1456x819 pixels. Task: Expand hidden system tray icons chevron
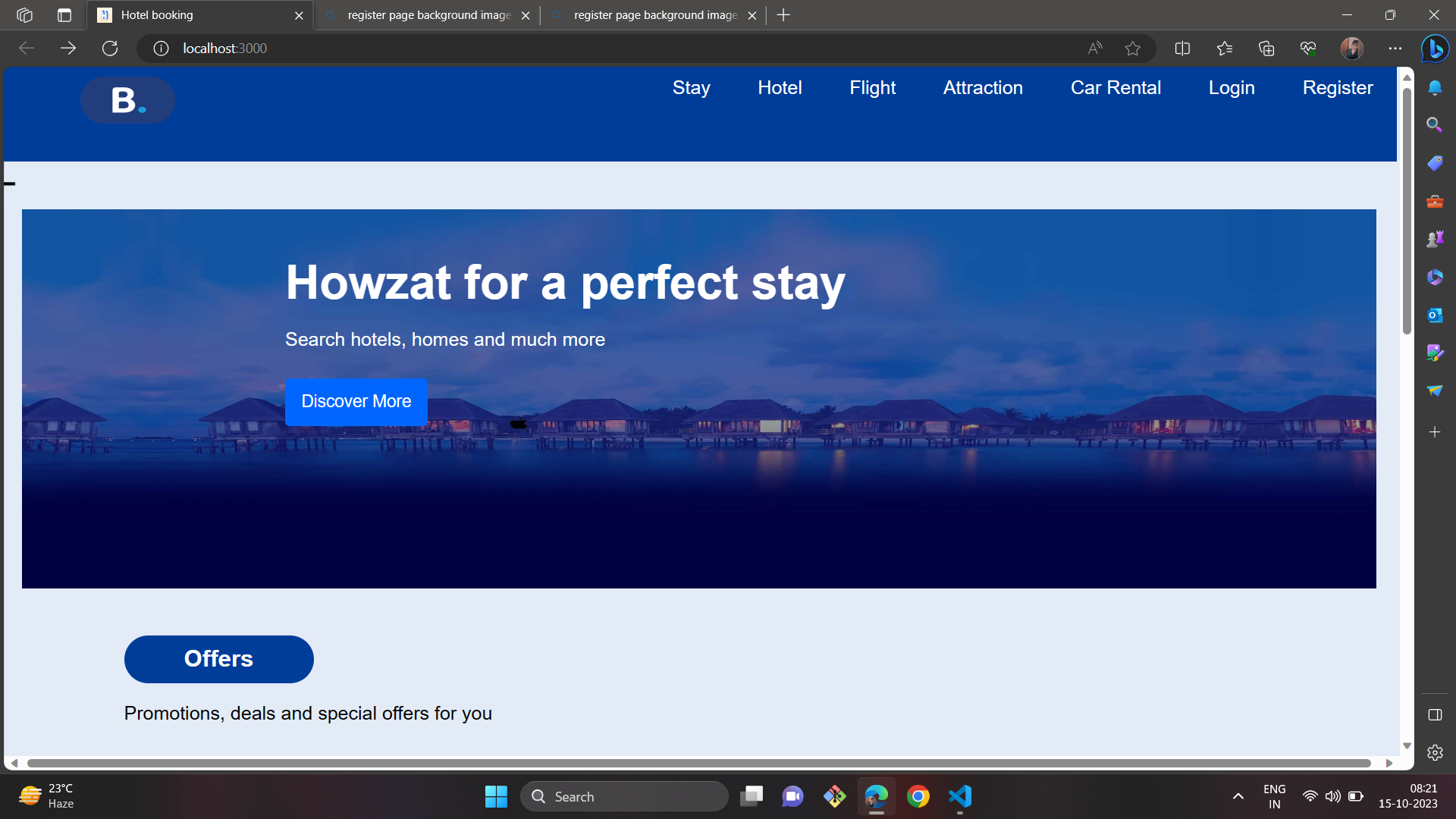(x=1238, y=796)
